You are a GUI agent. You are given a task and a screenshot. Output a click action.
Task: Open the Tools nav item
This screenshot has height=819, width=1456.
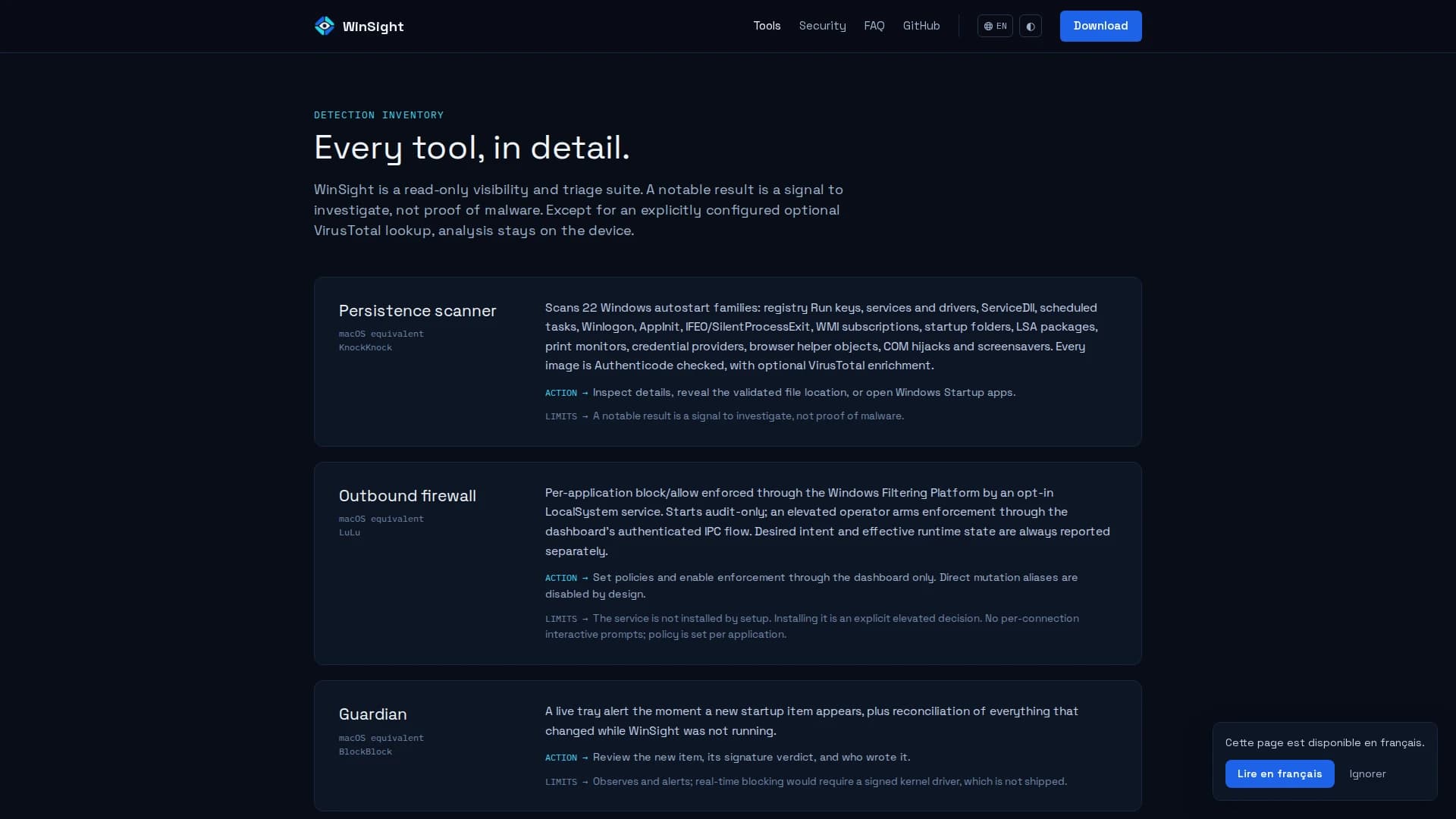pyautogui.click(x=767, y=26)
